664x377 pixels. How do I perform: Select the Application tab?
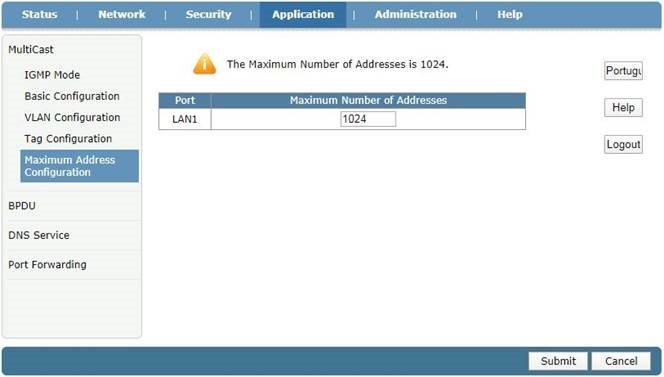tap(303, 14)
